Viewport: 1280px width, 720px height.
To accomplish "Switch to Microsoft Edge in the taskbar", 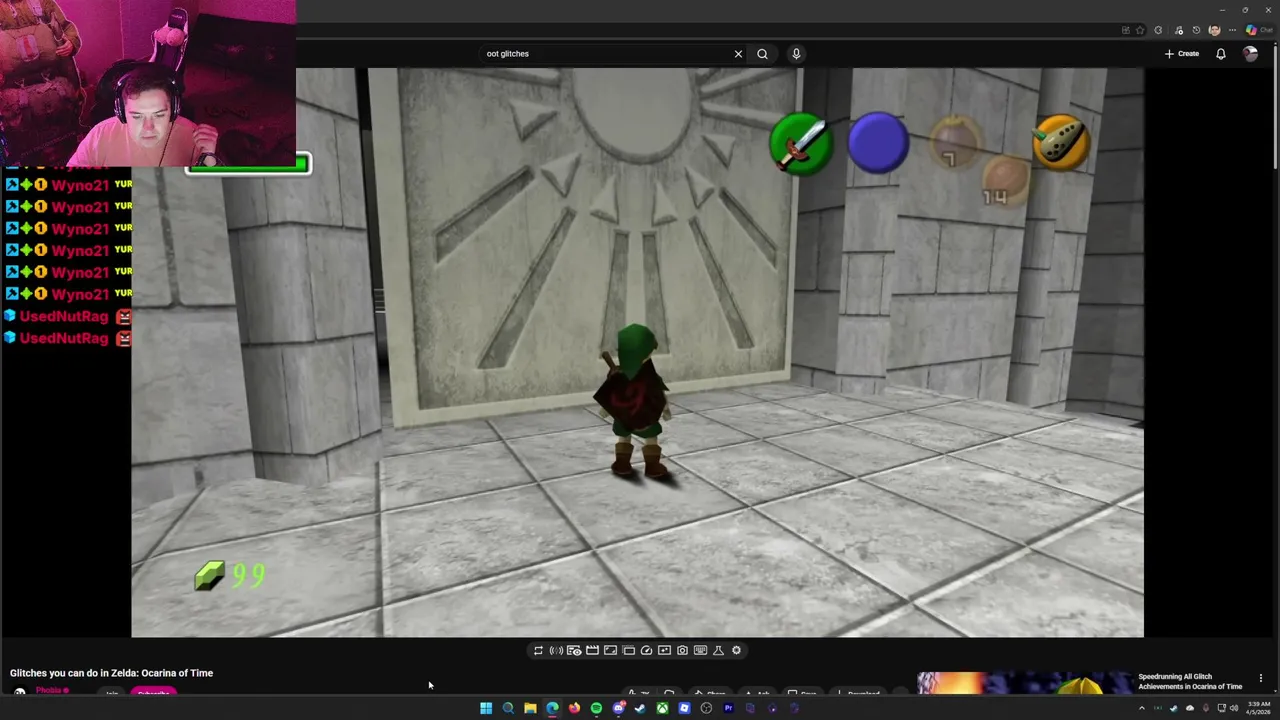I will click(x=552, y=708).
